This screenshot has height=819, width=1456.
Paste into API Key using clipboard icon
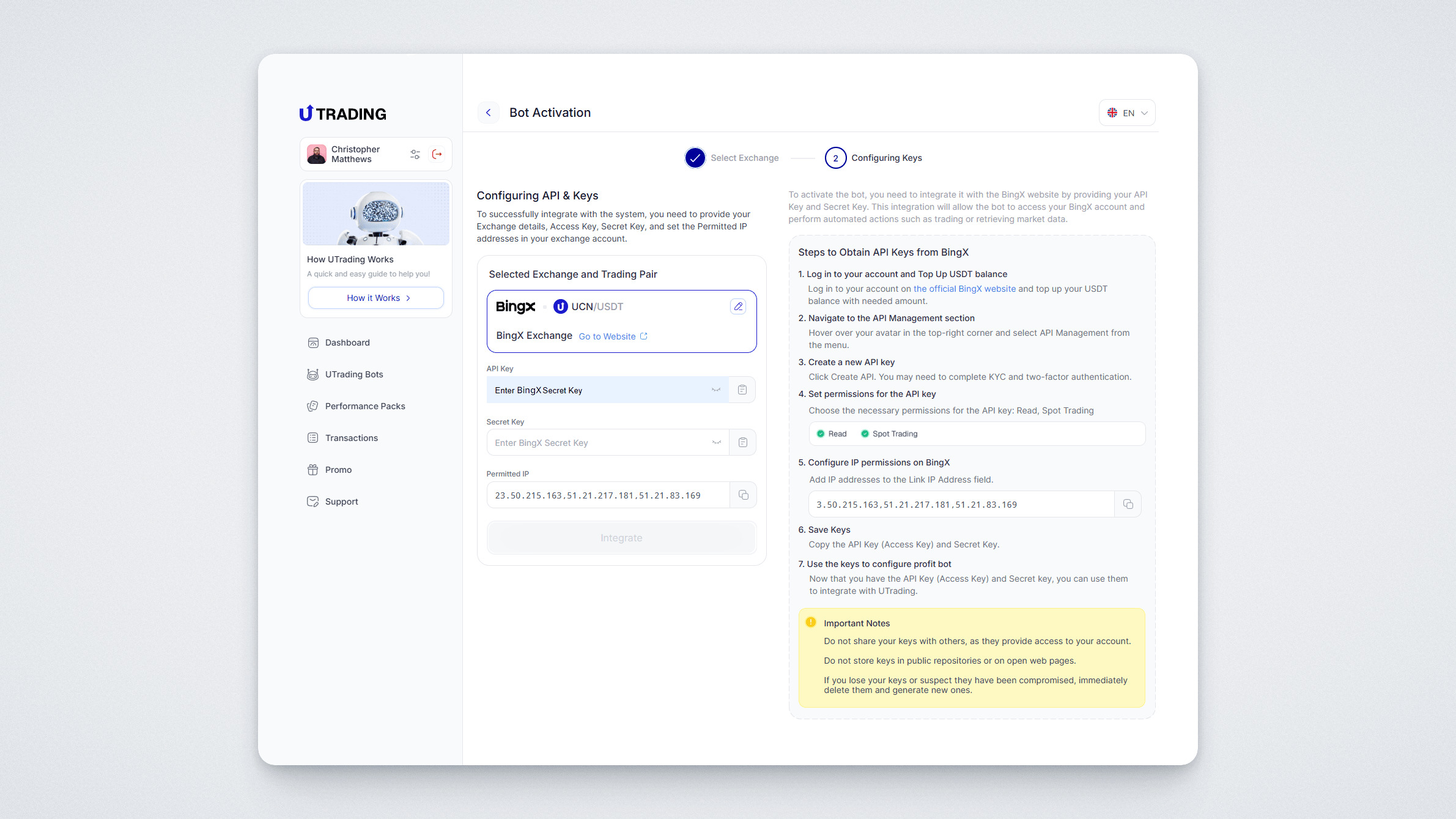pos(742,390)
